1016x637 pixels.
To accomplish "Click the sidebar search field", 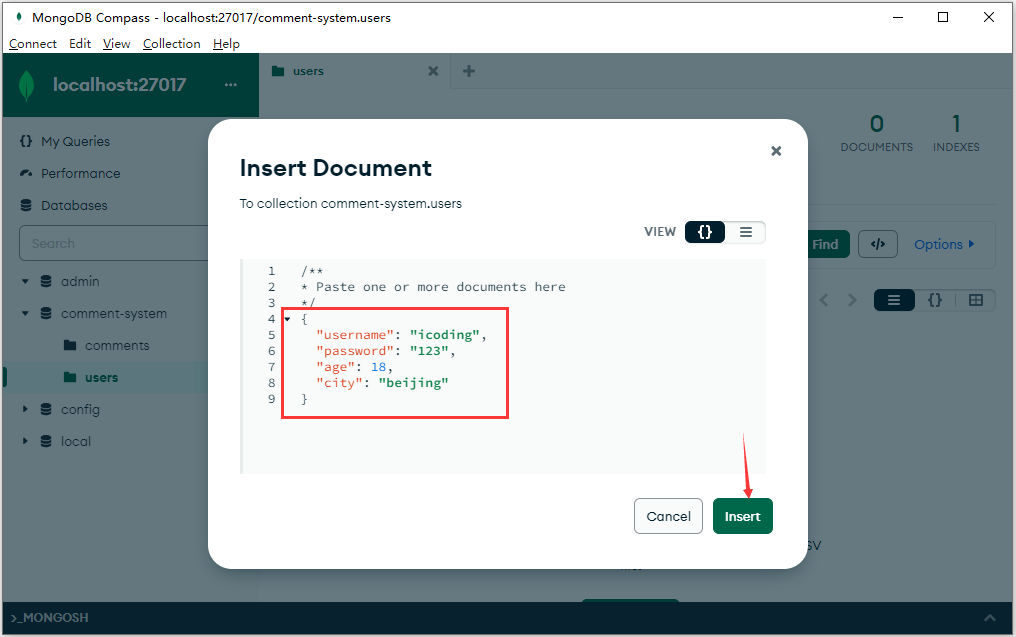I will [x=130, y=243].
